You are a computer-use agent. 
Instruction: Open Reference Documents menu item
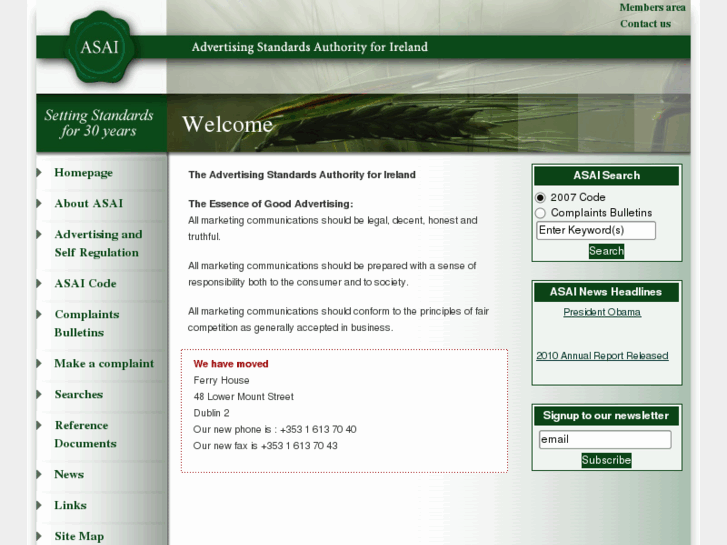(x=85, y=434)
